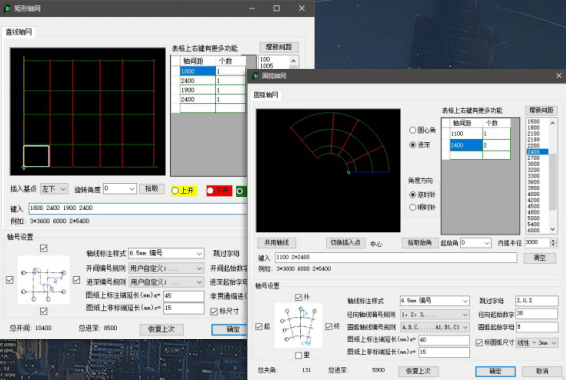
Task: Open the 旋转角度 dropdown
Action: click(x=120, y=189)
